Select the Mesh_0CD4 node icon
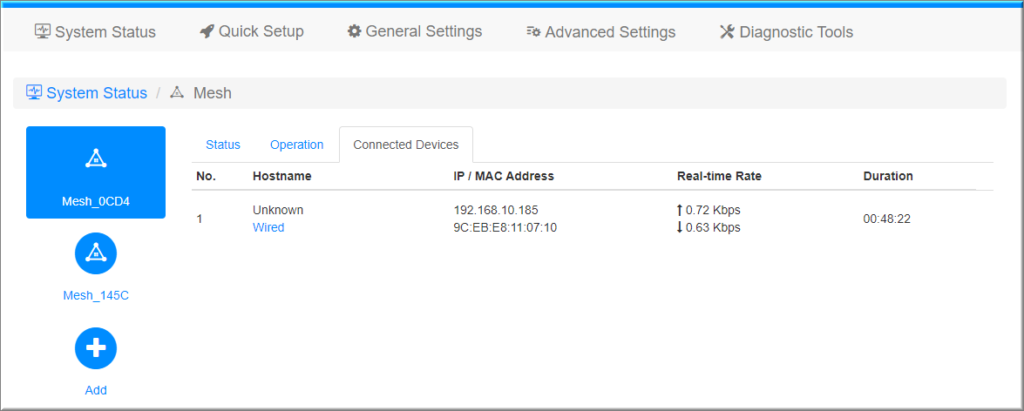This screenshot has height=411, width=1024. click(95, 159)
